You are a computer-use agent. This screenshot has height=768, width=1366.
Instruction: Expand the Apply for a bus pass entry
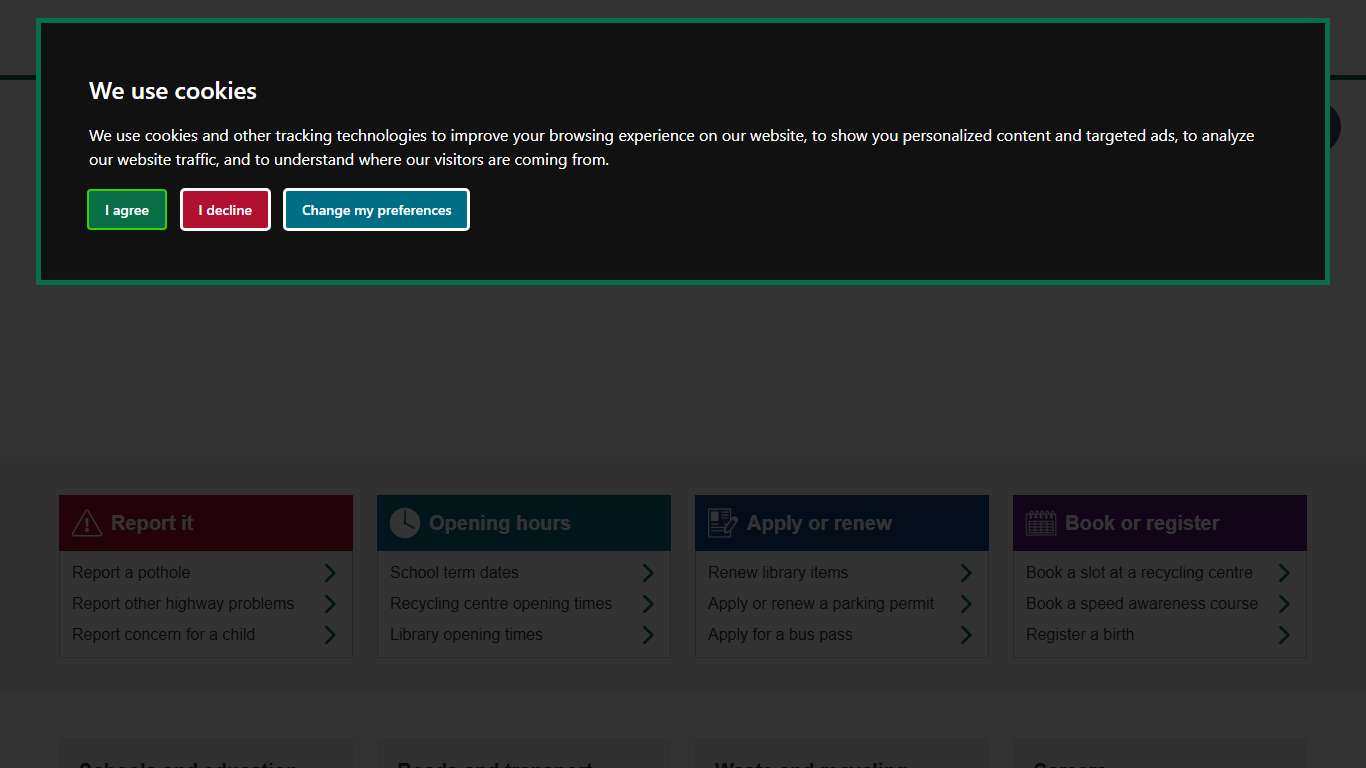780,634
